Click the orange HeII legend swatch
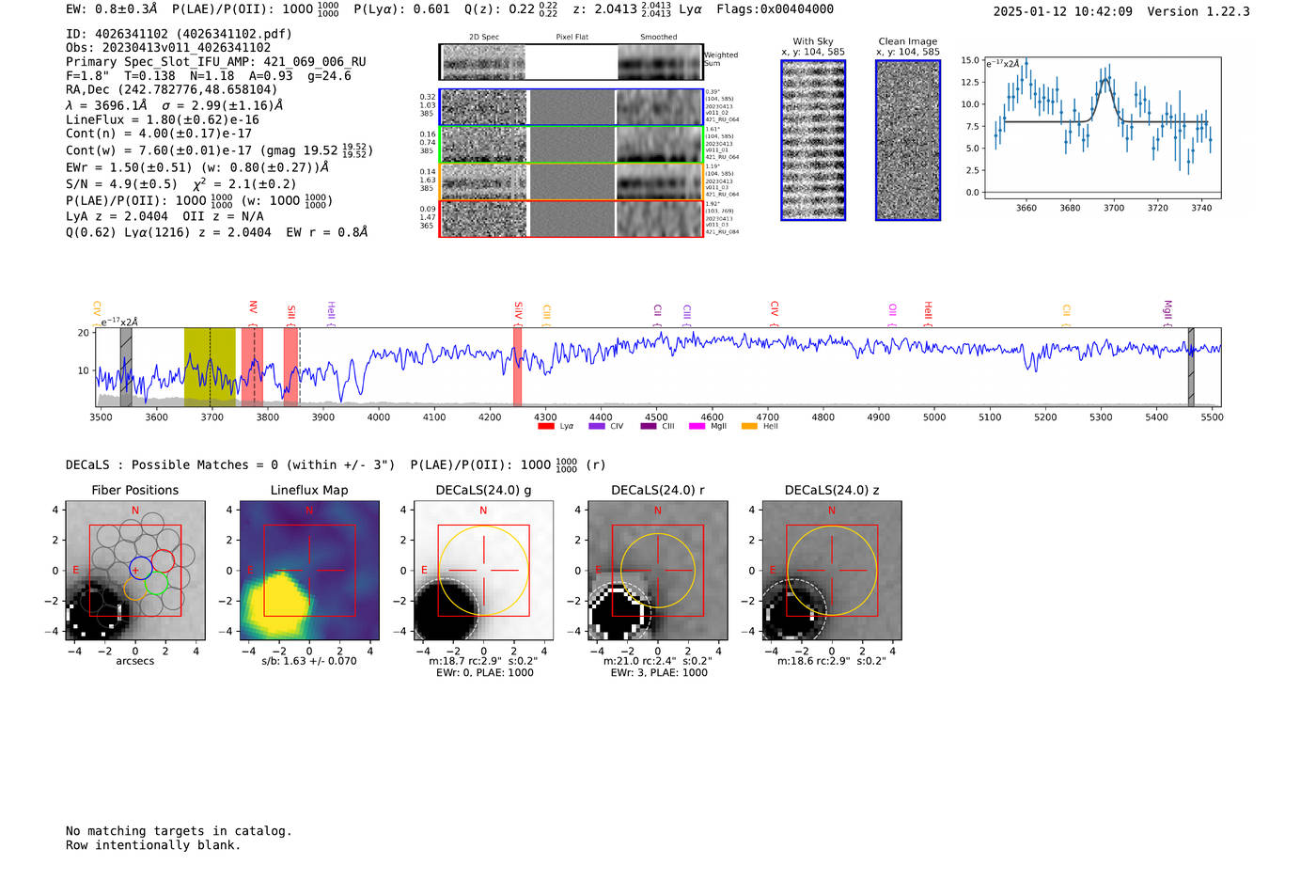Image resolution: width=1316 pixels, height=896 pixels. tap(749, 426)
